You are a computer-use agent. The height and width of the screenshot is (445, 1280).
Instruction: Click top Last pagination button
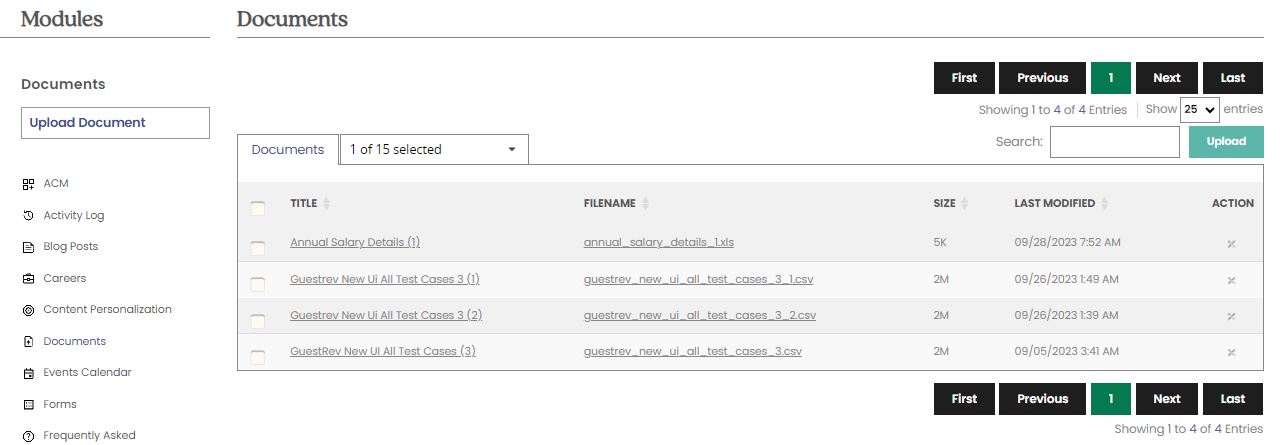[x=1233, y=78]
